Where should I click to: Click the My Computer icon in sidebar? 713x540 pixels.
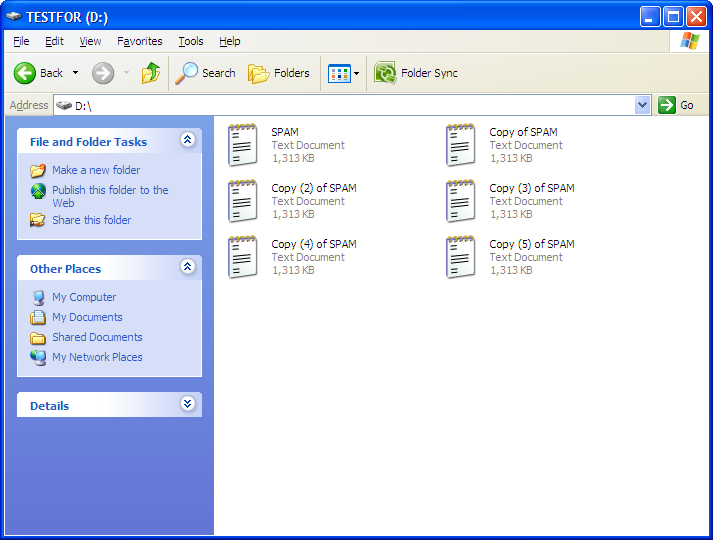[x=38, y=298]
